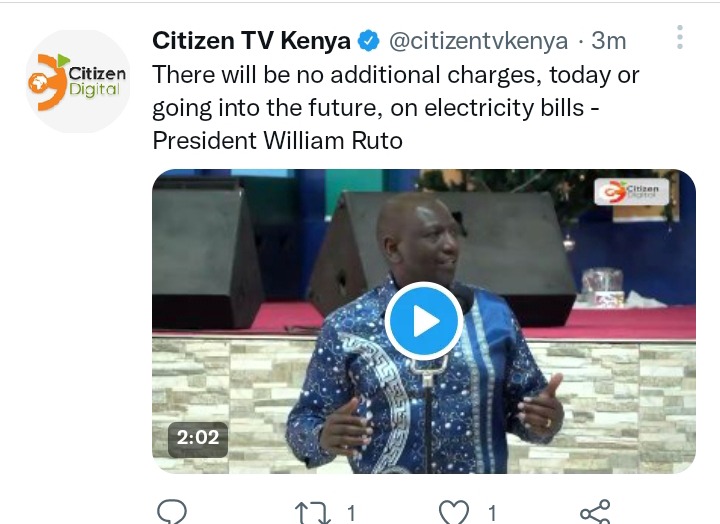
Task: Open tweet text about electricity bills
Action: [x=395, y=107]
